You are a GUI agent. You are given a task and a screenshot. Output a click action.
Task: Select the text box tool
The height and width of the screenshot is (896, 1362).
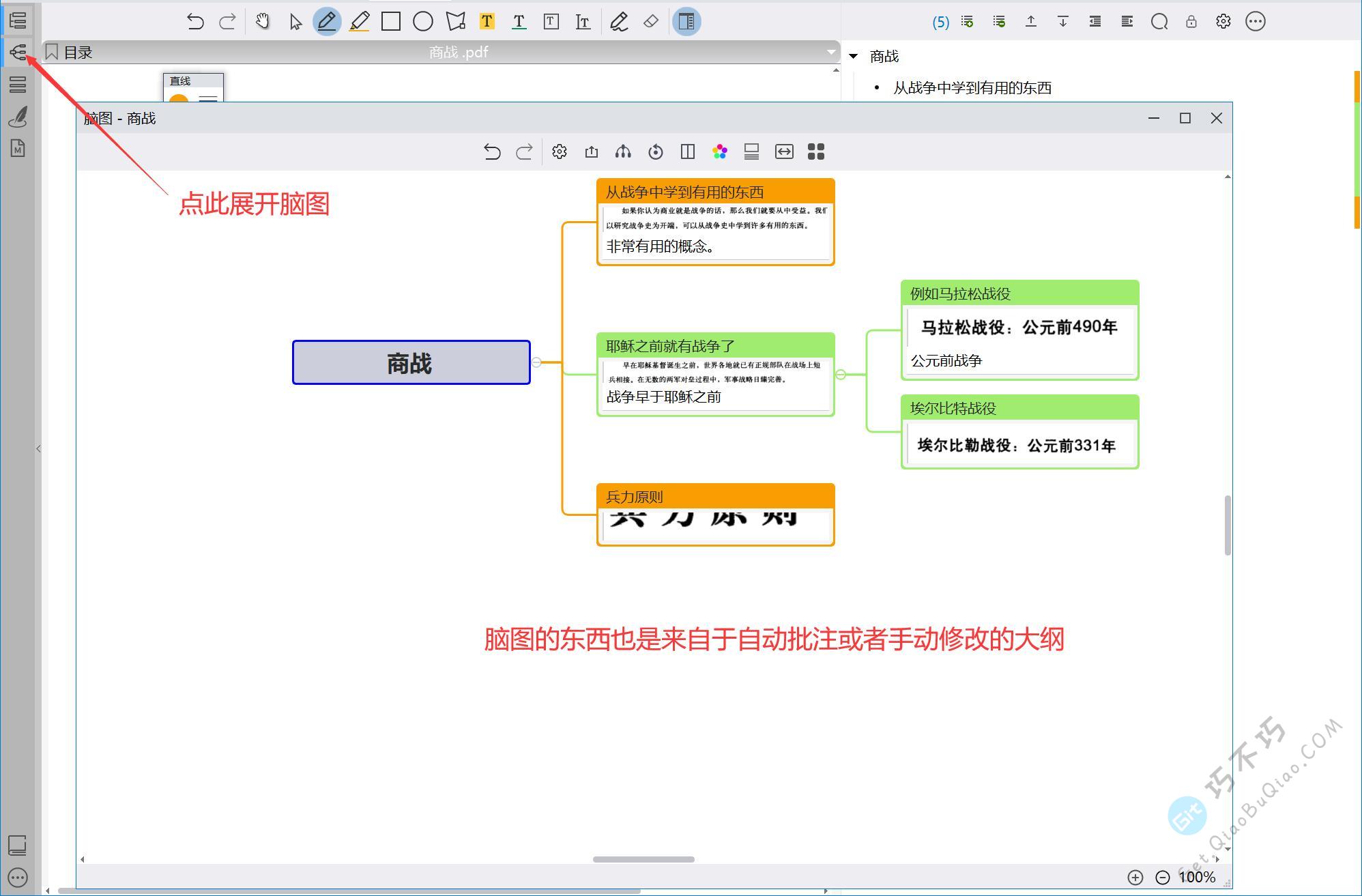pos(551,22)
